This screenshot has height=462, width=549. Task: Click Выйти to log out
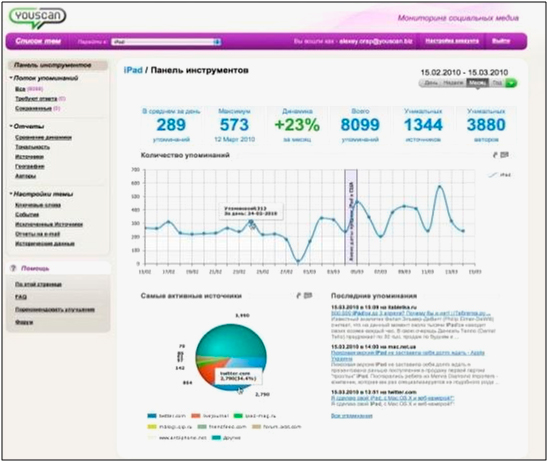(x=501, y=41)
